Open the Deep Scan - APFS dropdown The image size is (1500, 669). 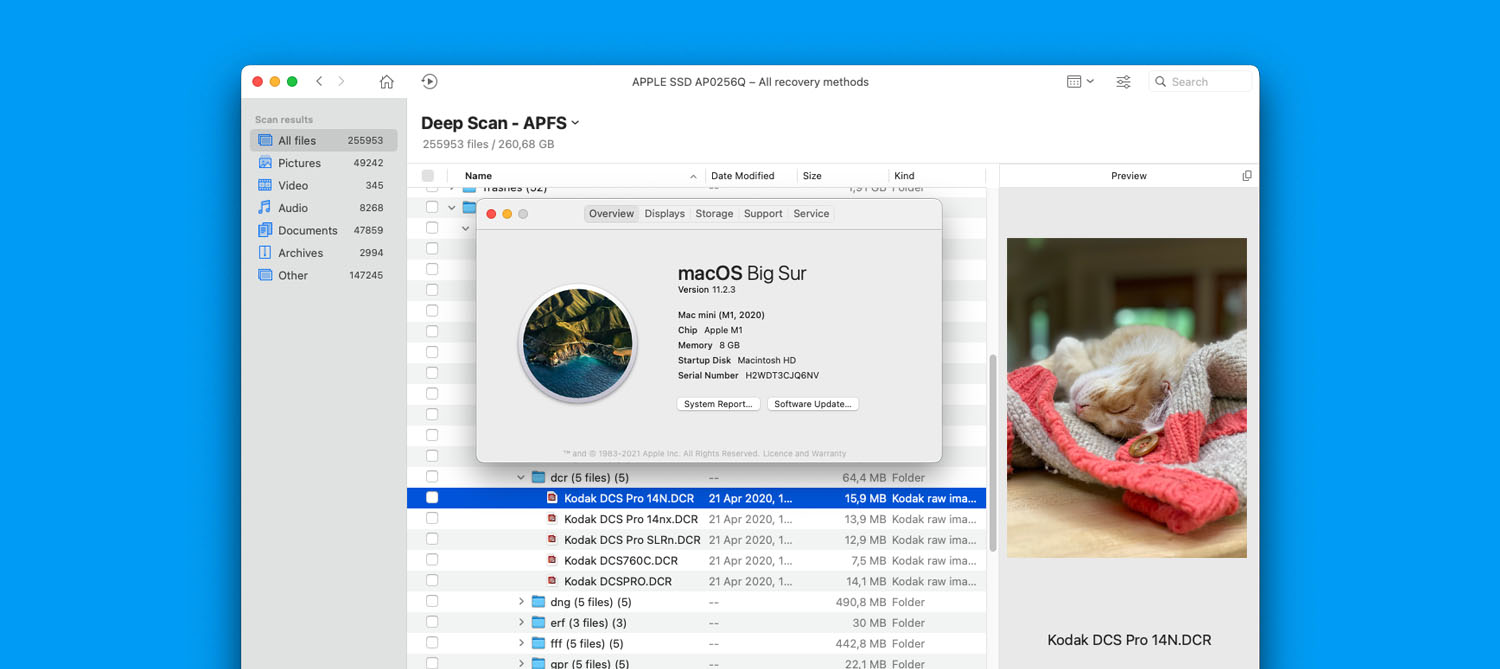(x=501, y=123)
